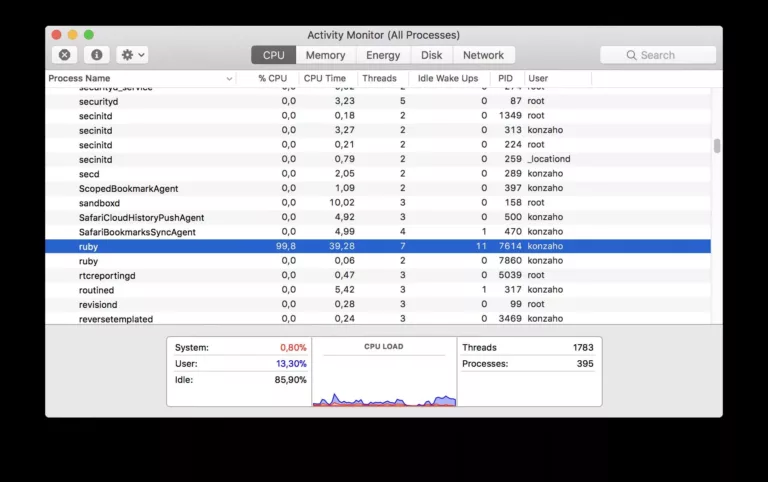Select the reversetemplated process row

point(378,318)
